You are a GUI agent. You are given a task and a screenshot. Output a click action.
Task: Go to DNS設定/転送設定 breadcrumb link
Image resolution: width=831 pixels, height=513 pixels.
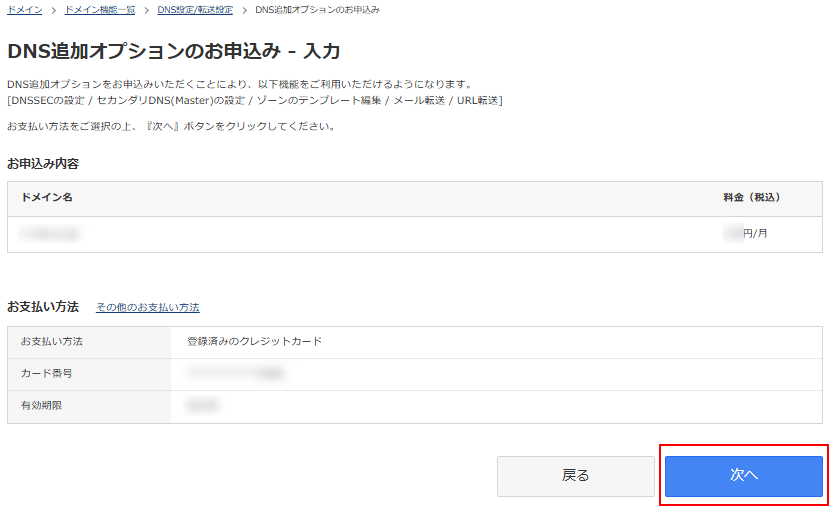pyautogui.click(x=195, y=9)
